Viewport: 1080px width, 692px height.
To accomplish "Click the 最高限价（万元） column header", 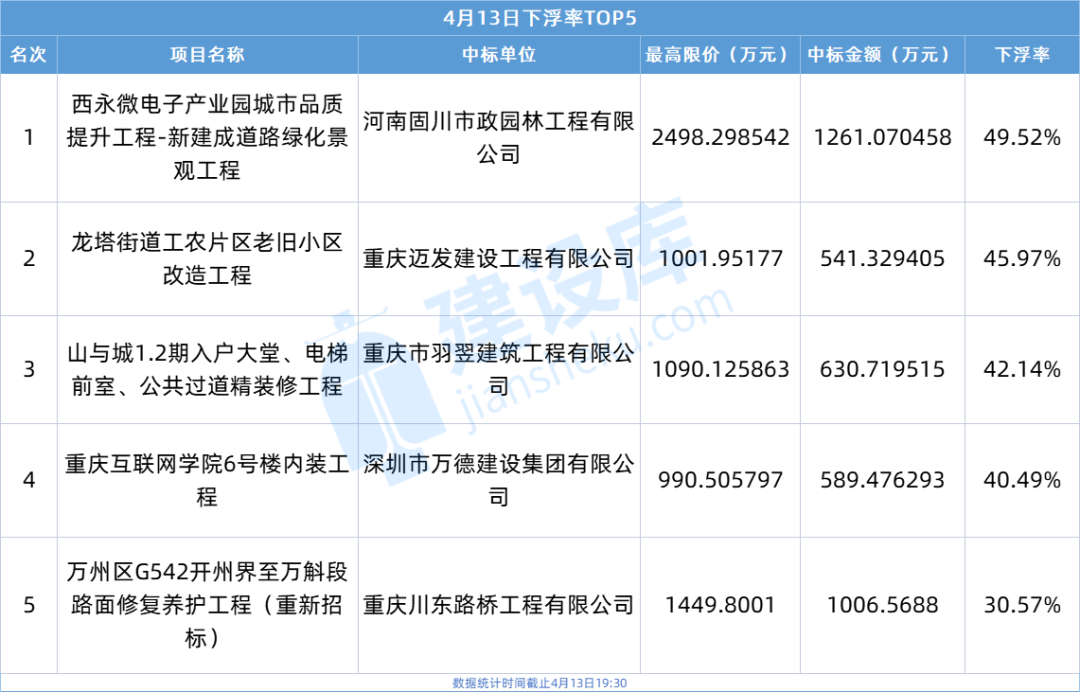I will 719,55.
